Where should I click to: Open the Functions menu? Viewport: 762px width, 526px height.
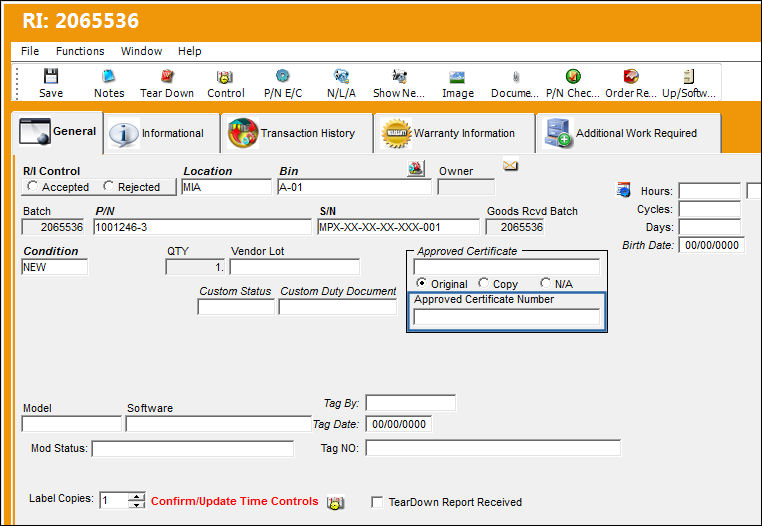pos(80,51)
